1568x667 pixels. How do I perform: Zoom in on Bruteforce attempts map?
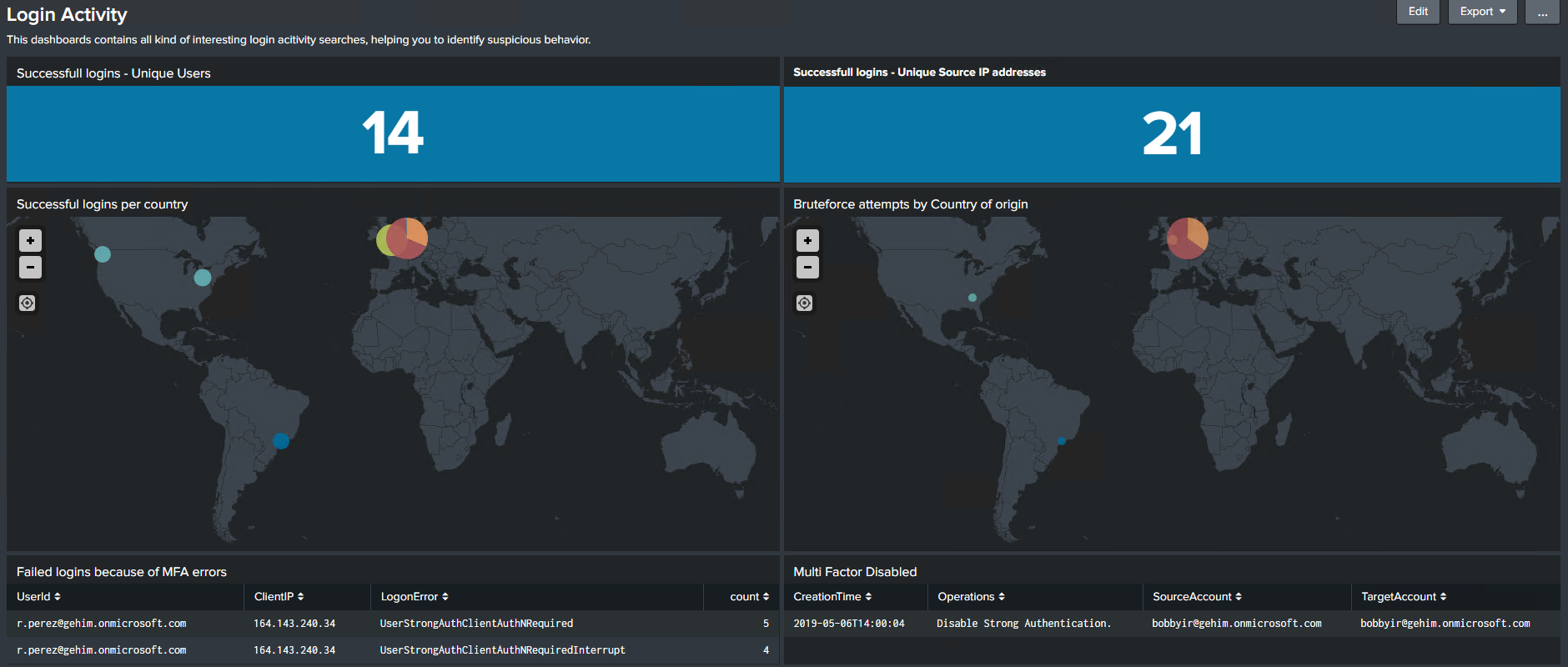807,241
